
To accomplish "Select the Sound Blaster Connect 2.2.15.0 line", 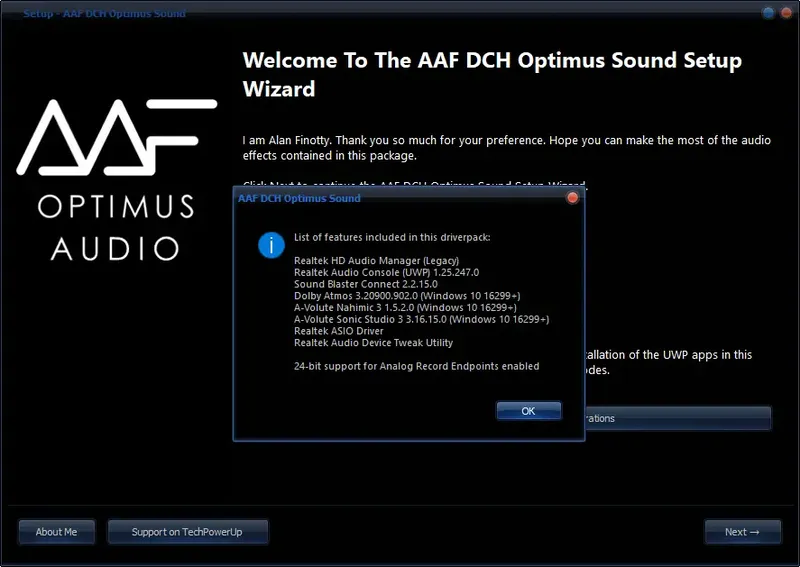I will 366,284.
